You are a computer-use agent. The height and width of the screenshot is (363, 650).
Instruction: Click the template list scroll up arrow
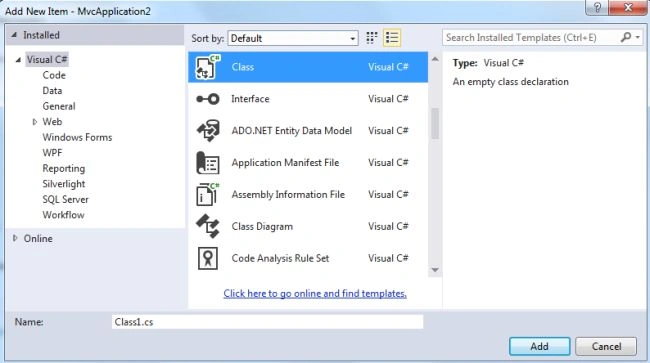pyautogui.click(x=435, y=59)
